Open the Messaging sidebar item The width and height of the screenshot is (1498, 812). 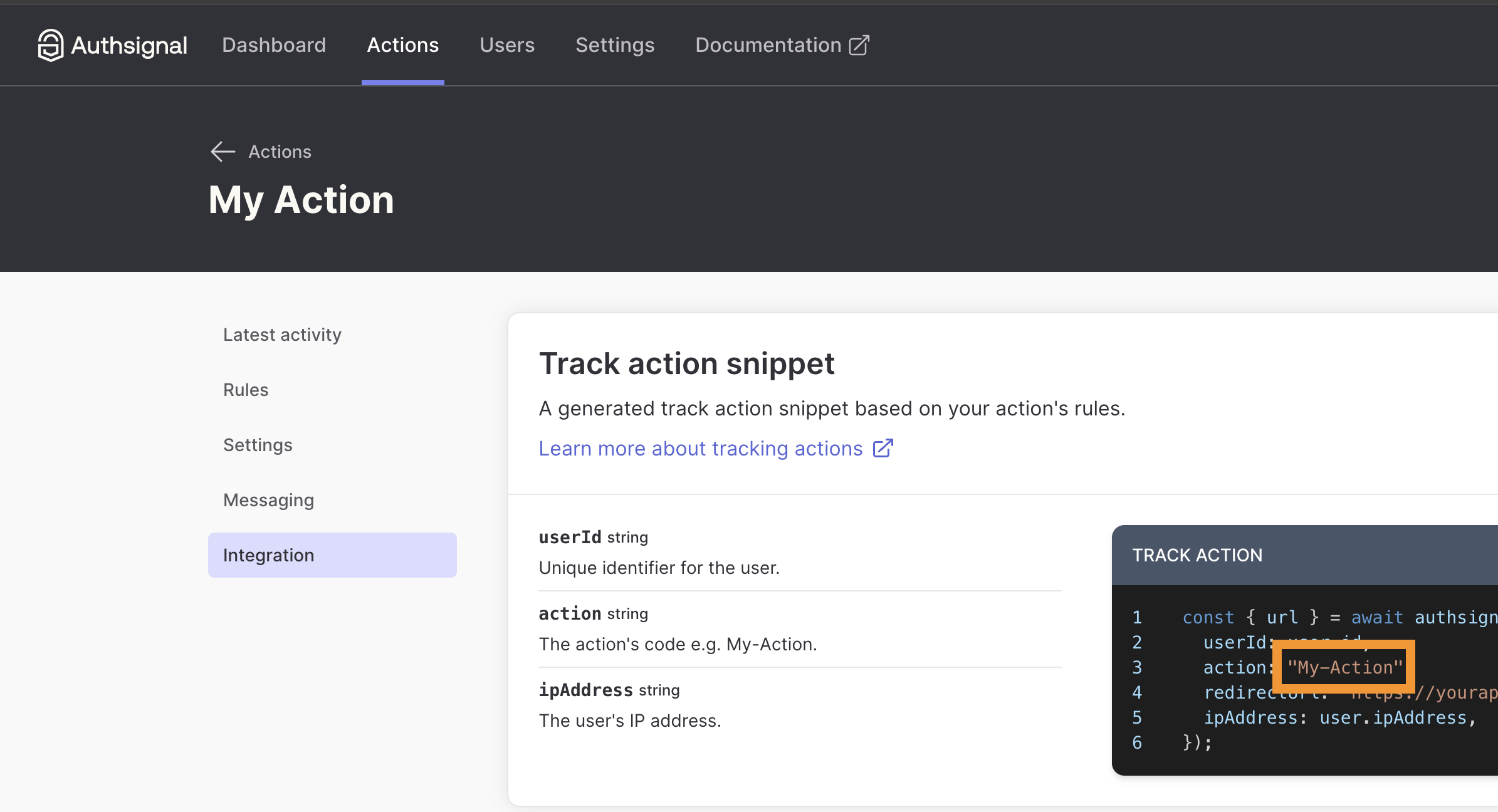click(332, 500)
